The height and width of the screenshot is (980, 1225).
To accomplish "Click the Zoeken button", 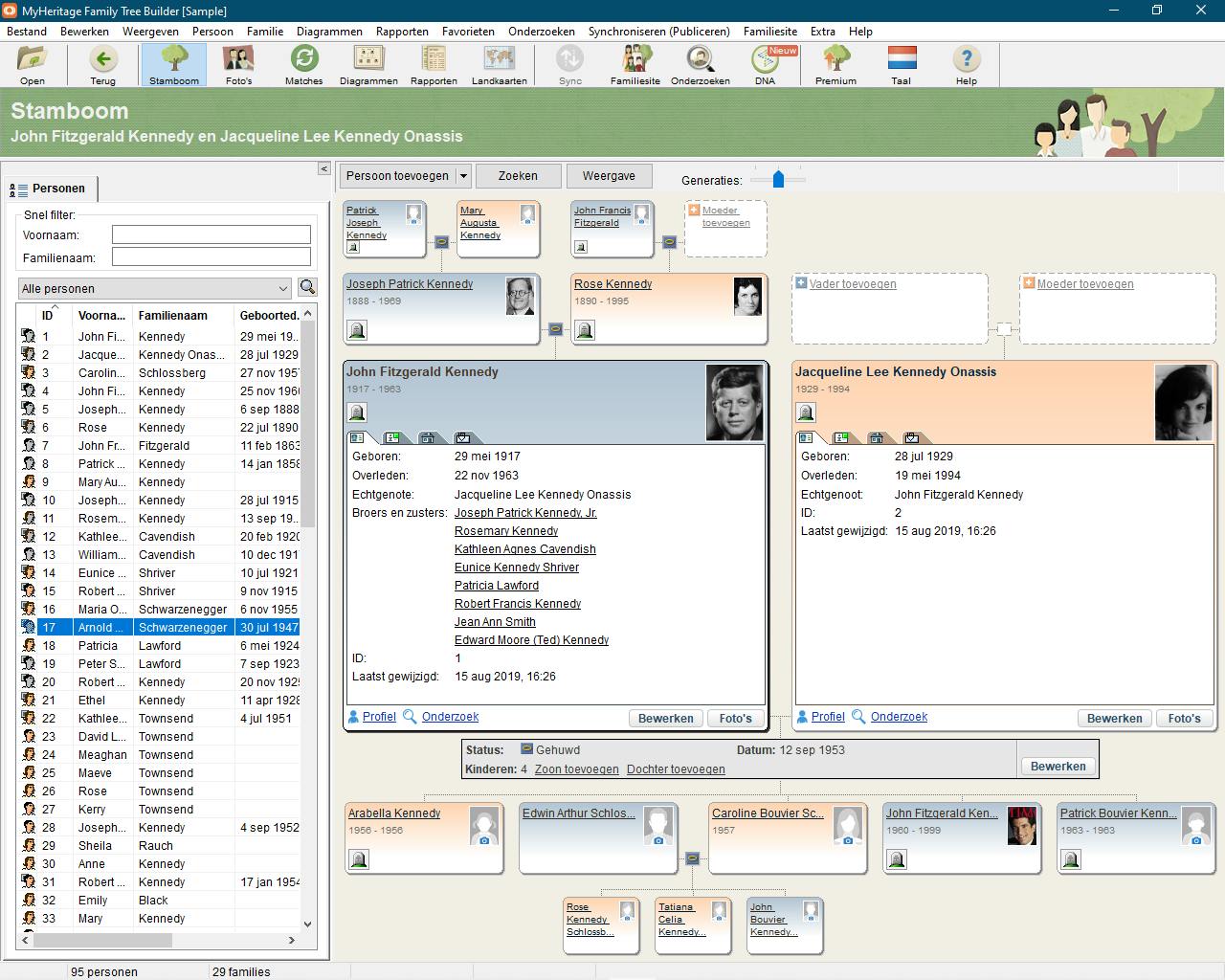I will click(x=518, y=176).
